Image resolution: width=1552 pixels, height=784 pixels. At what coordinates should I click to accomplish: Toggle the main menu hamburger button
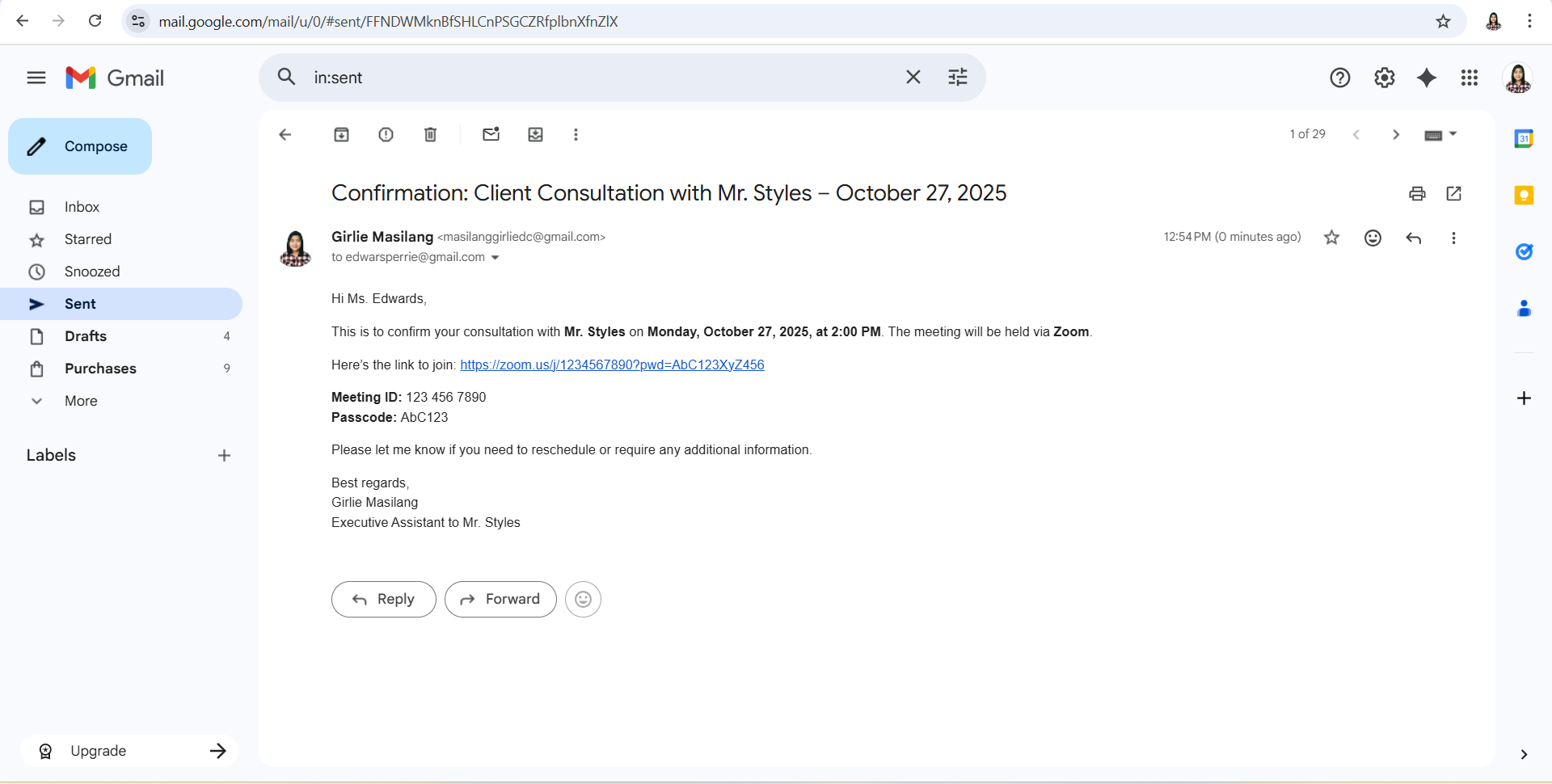[36, 78]
